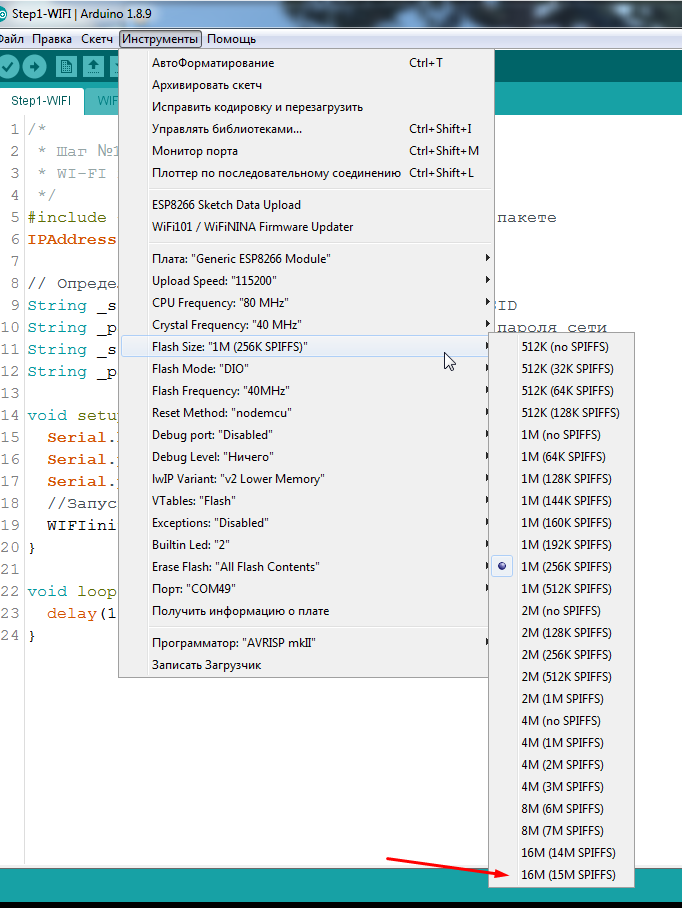The width and height of the screenshot is (682, 908).
Task: Close the Инструменты menu
Action: pyautogui.click(x=160, y=39)
